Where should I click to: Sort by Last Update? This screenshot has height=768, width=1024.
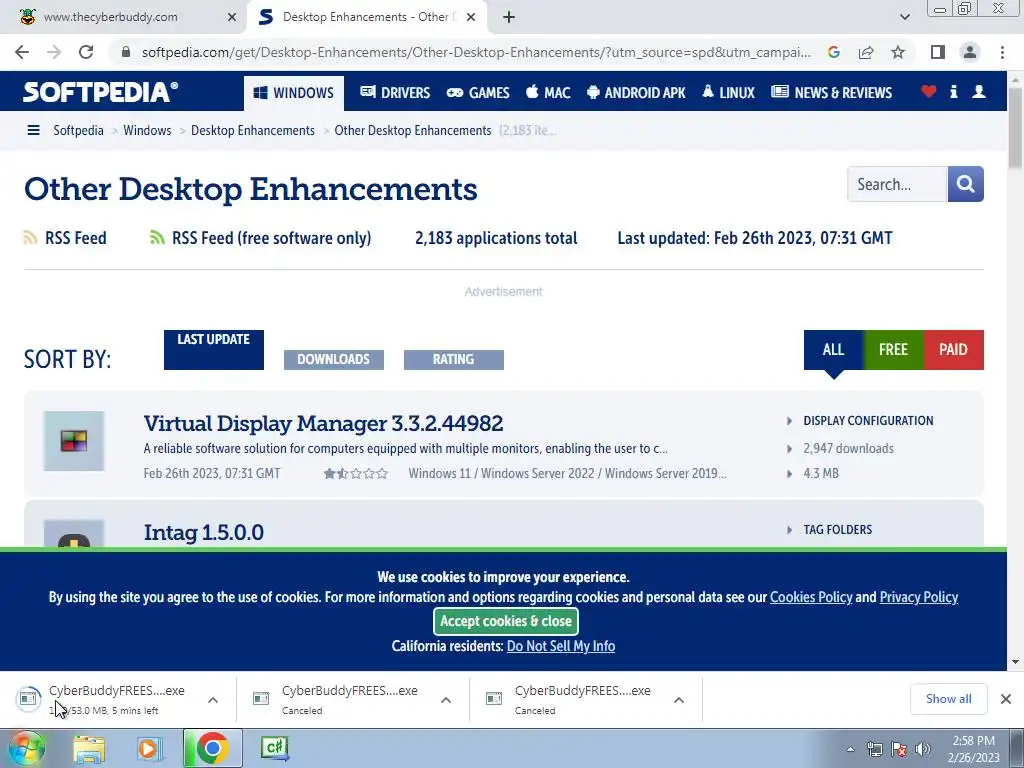[x=214, y=350]
